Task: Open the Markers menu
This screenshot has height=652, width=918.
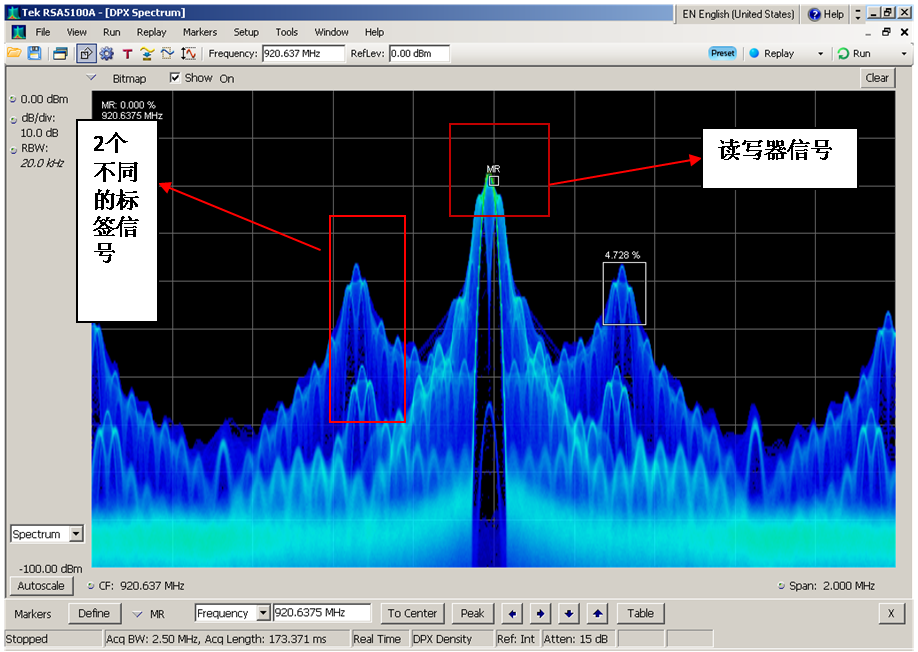Action: 200,32
